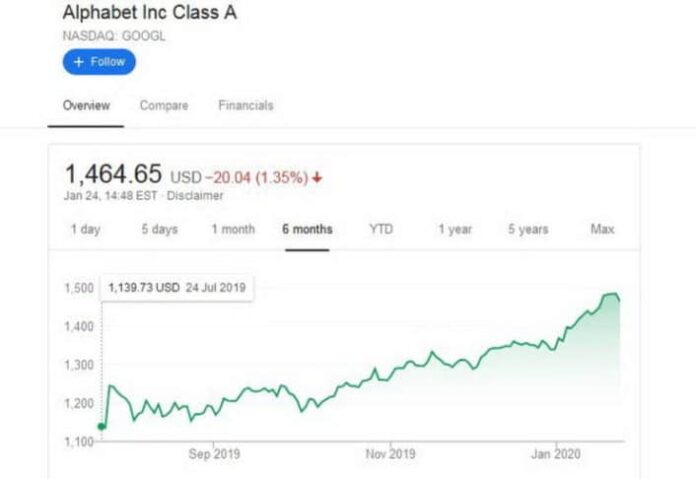The width and height of the screenshot is (696, 479).
Task: Show the 1 year chart
Action: coord(455,229)
